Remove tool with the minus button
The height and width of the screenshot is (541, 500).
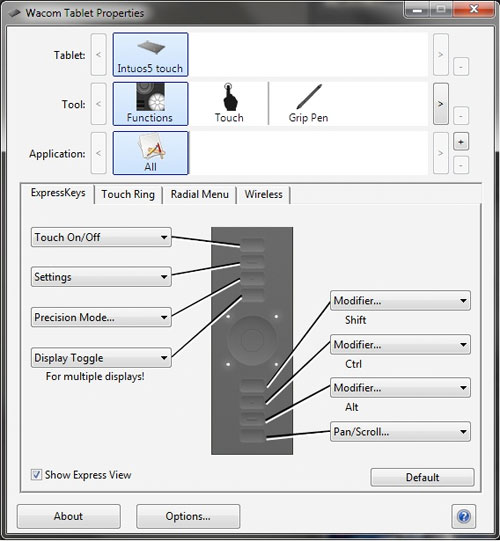[461, 116]
